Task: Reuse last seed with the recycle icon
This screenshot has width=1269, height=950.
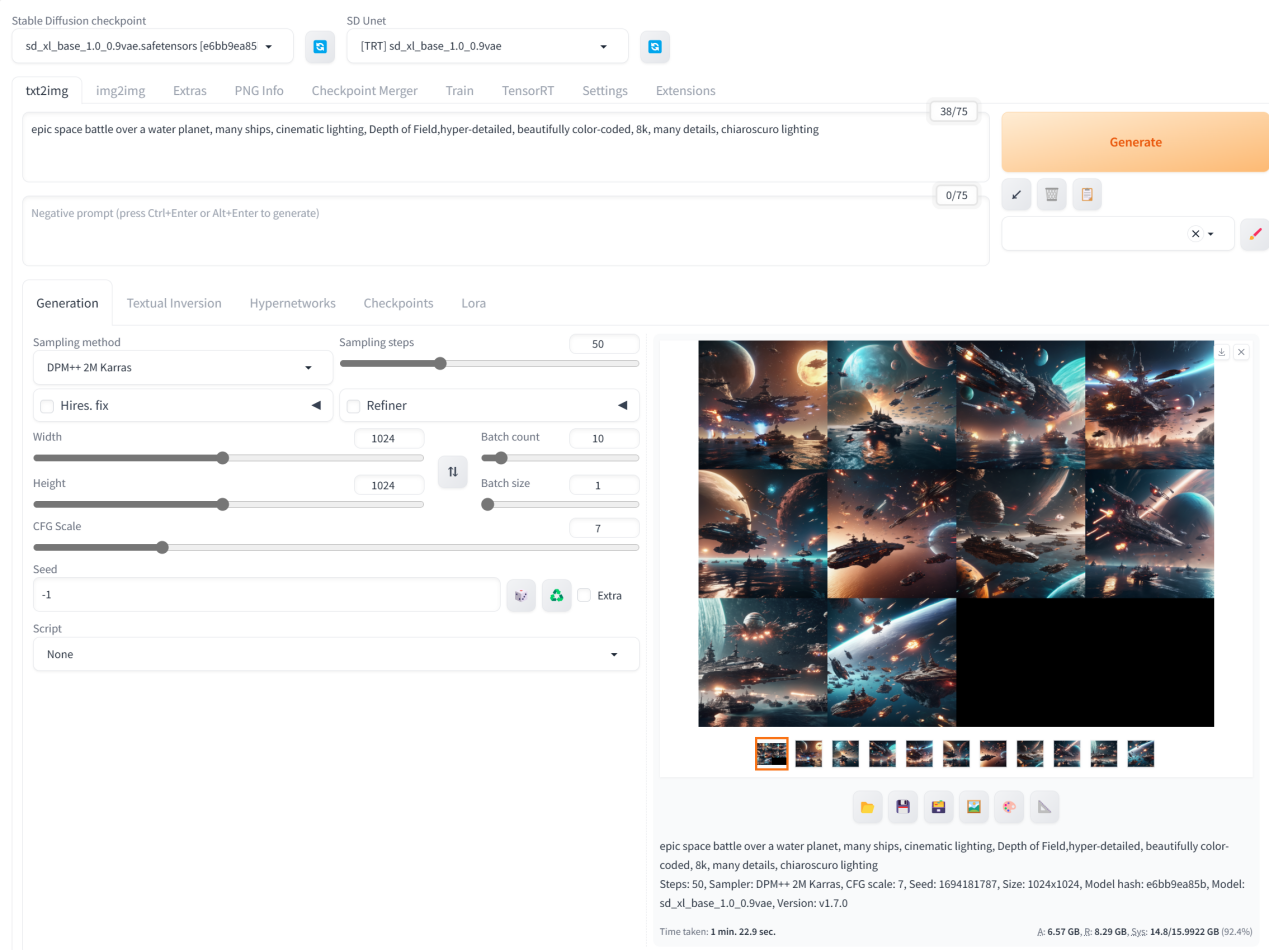Action: tap(556, 595)
